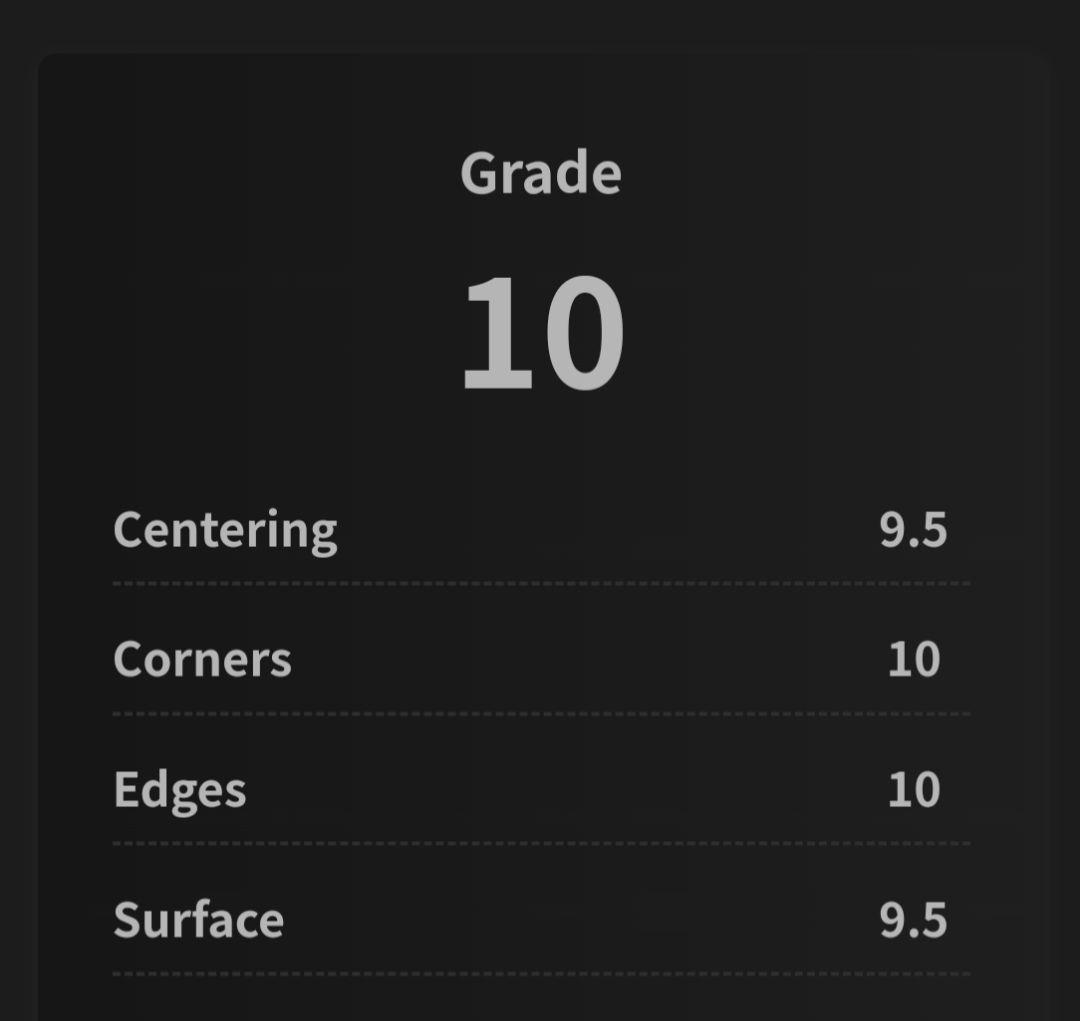The image size is (1080, 1021).
Task: Click the empty space between Centering and 9.5
Action: tap(600, 530)
